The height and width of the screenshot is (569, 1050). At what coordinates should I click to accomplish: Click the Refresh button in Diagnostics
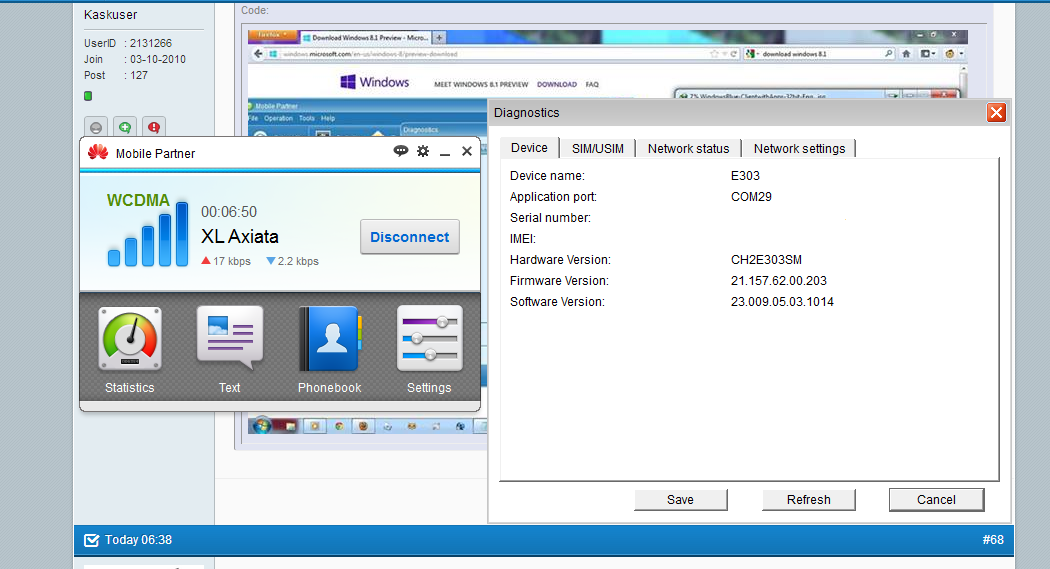(x=808, y=499)
